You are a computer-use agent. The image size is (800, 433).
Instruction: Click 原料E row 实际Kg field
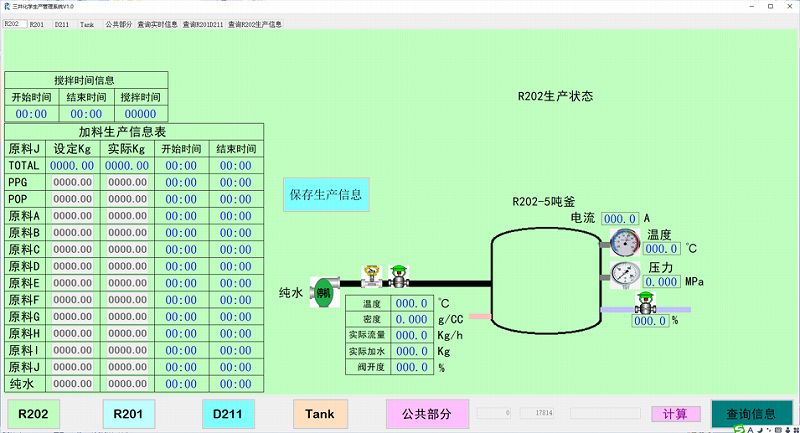128,283
